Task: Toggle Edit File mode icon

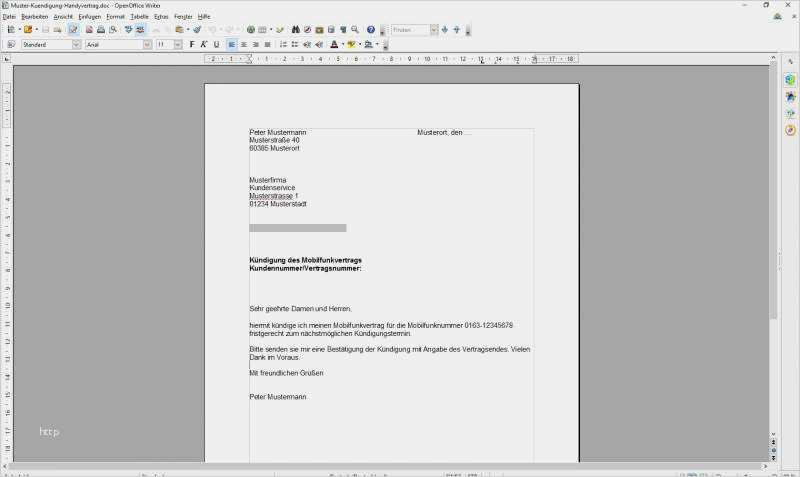Action: 74,30
